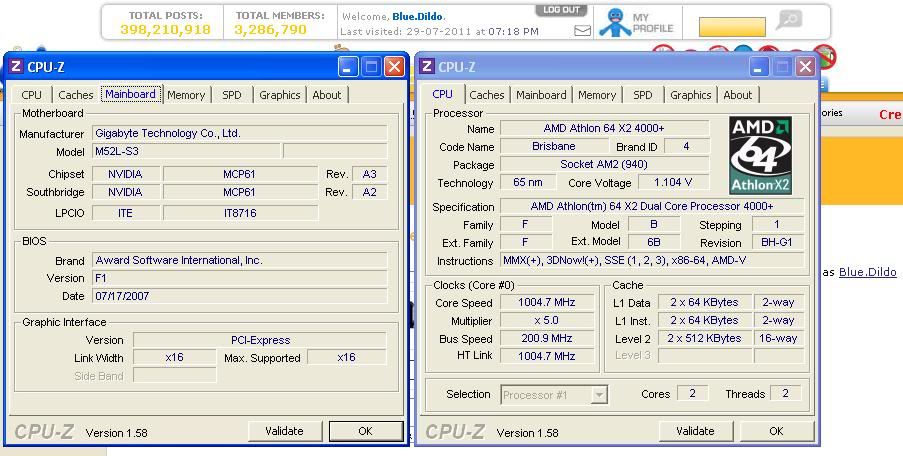
Task: Click the Level 2 cache 2 x 512 KBytes value
Action: (704, 339)
